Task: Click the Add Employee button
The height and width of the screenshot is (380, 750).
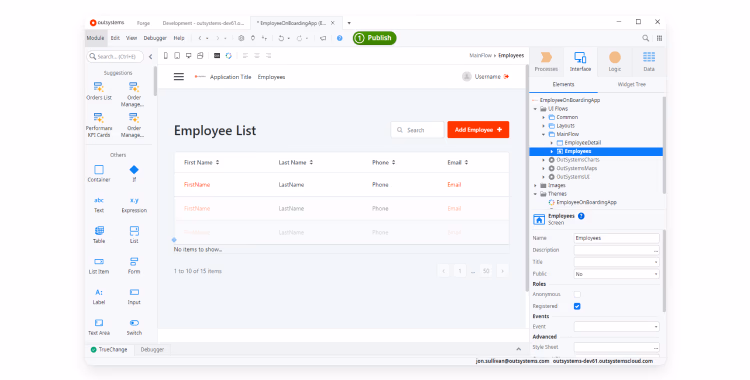Action: [x=478, y=130]
